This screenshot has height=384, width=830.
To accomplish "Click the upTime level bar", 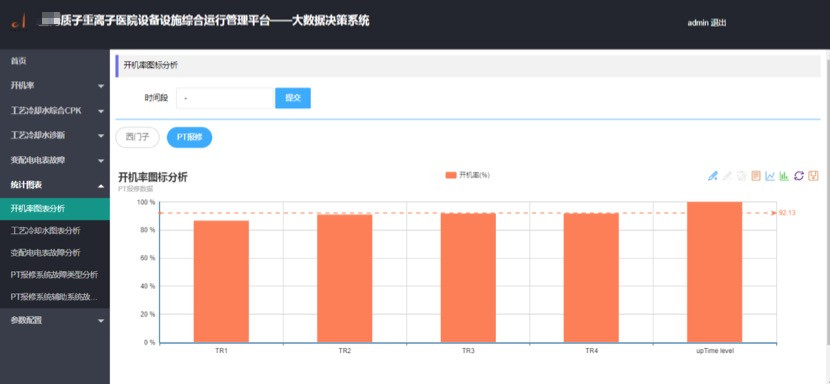I will (x=715, y=272).
